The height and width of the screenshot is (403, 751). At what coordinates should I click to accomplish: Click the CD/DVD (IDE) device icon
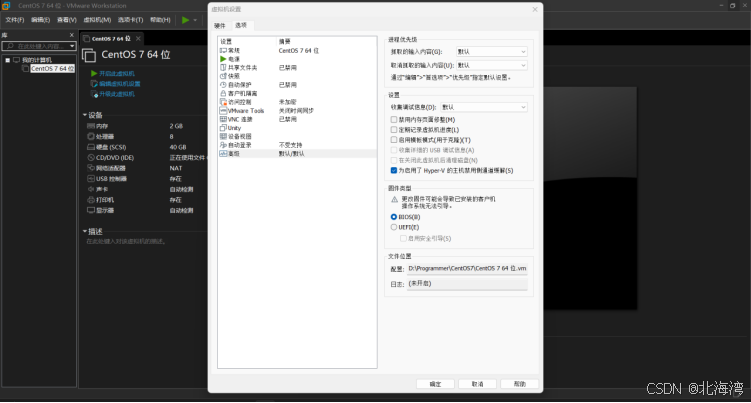pos(91,158)
